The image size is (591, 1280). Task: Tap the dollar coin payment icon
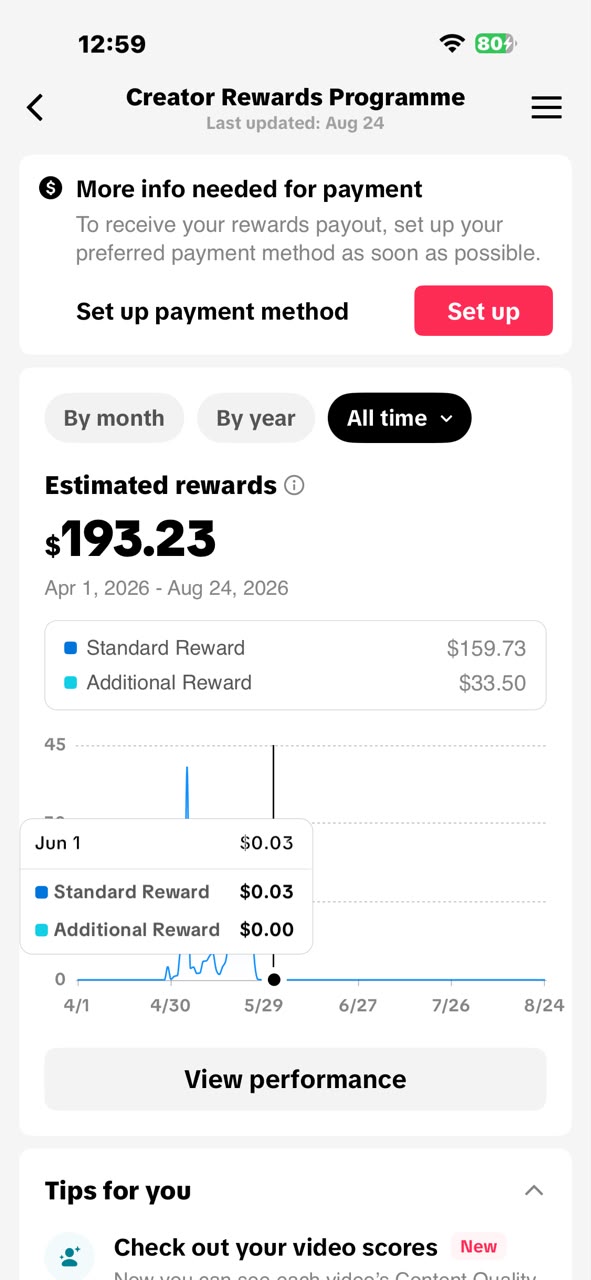pos(51,187)
